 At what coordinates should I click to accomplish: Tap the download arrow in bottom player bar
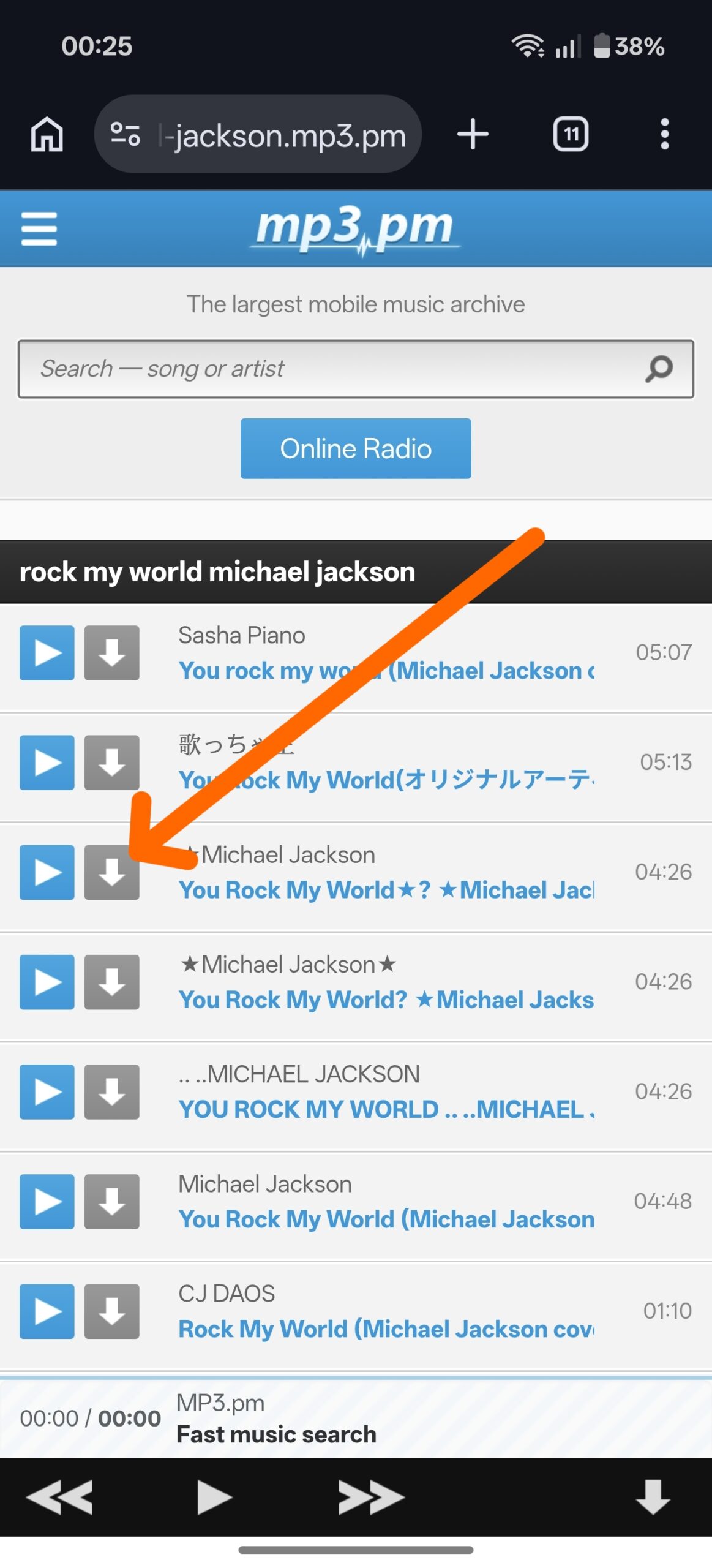pos(653,1497)
